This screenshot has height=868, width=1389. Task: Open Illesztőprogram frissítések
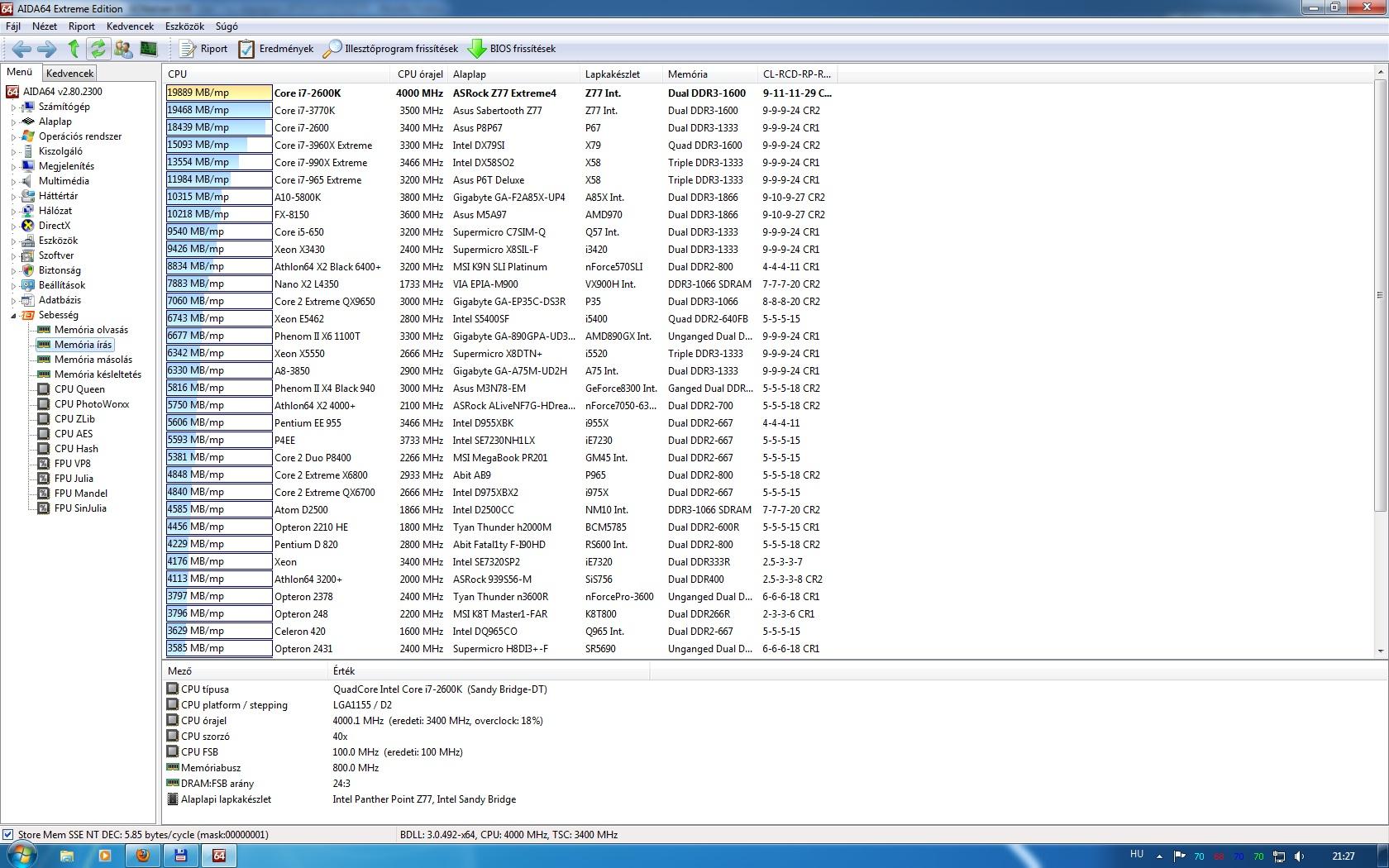coord(390,49)
